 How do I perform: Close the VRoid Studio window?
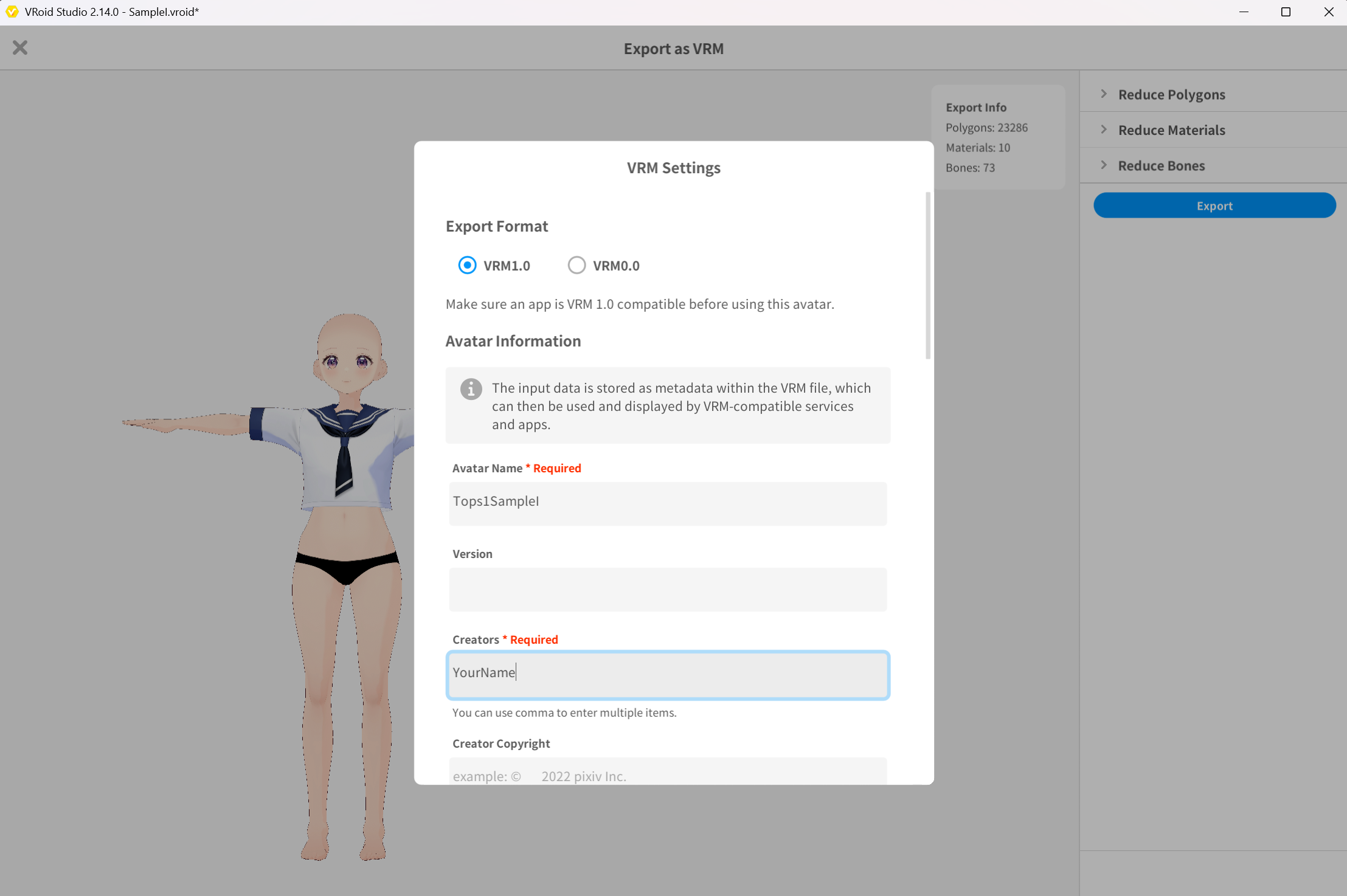coord(1328,12)
